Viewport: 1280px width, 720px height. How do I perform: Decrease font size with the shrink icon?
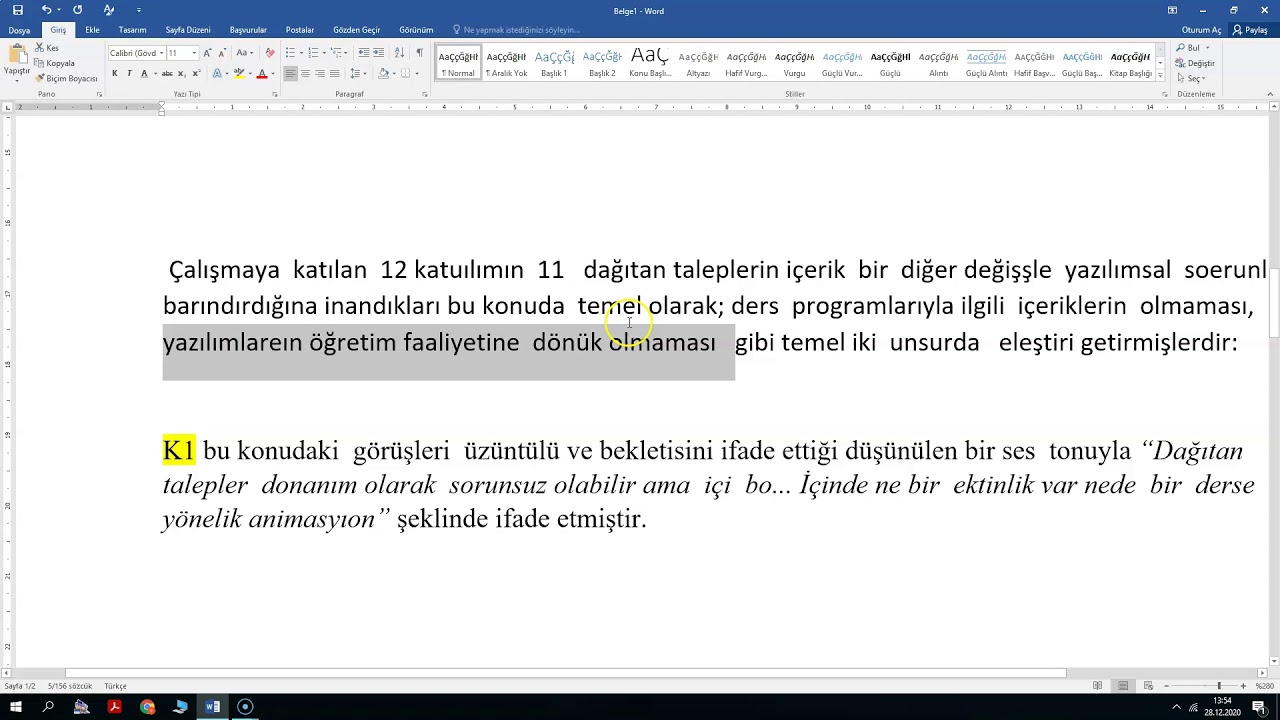point(221,53)
